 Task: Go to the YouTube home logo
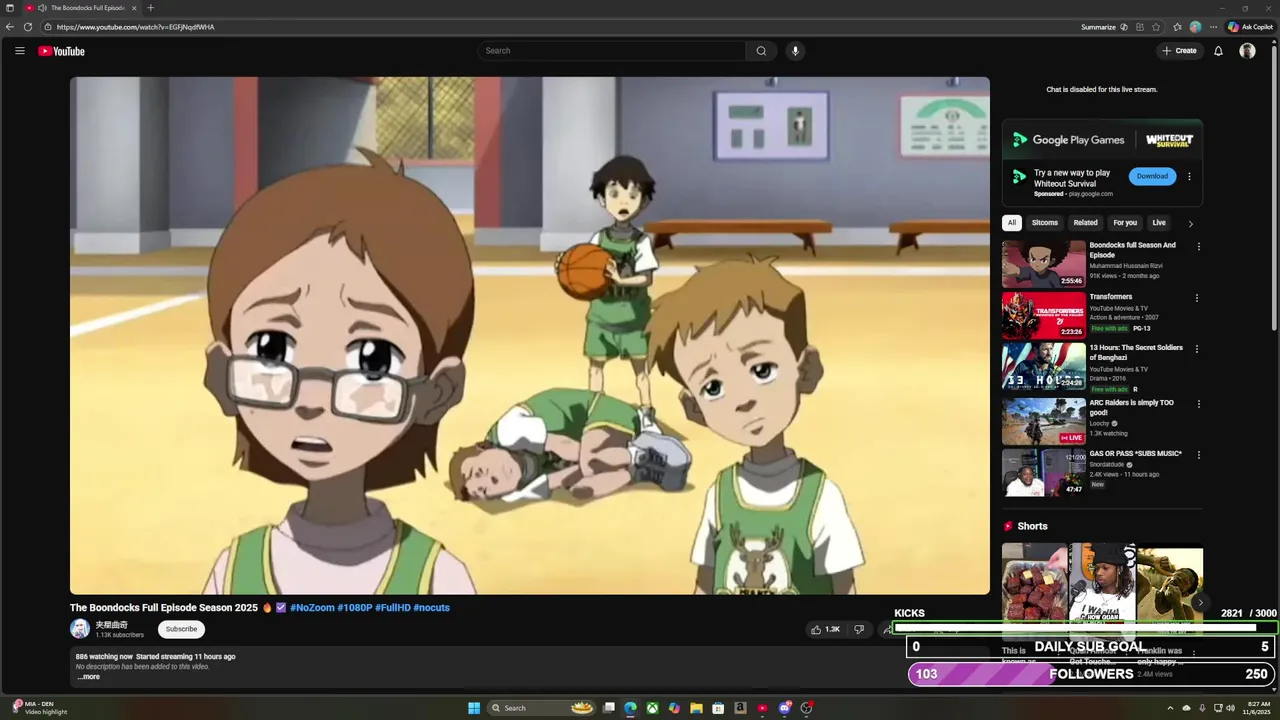point(62,51)
